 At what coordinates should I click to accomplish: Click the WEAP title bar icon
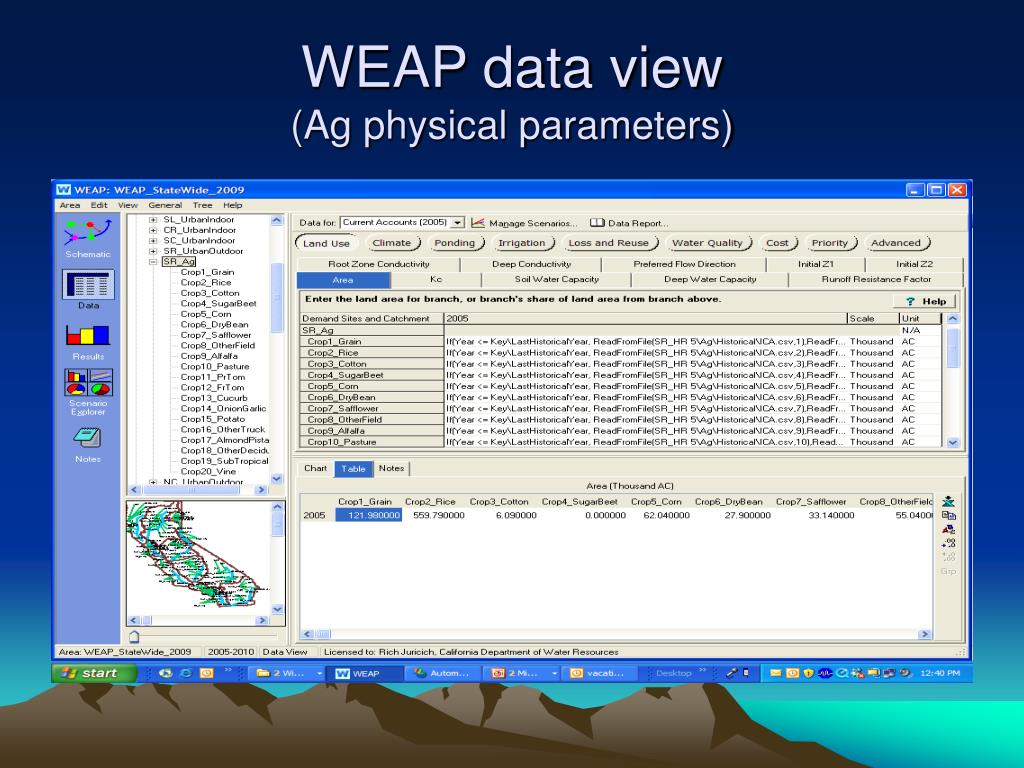coord(63,189)
